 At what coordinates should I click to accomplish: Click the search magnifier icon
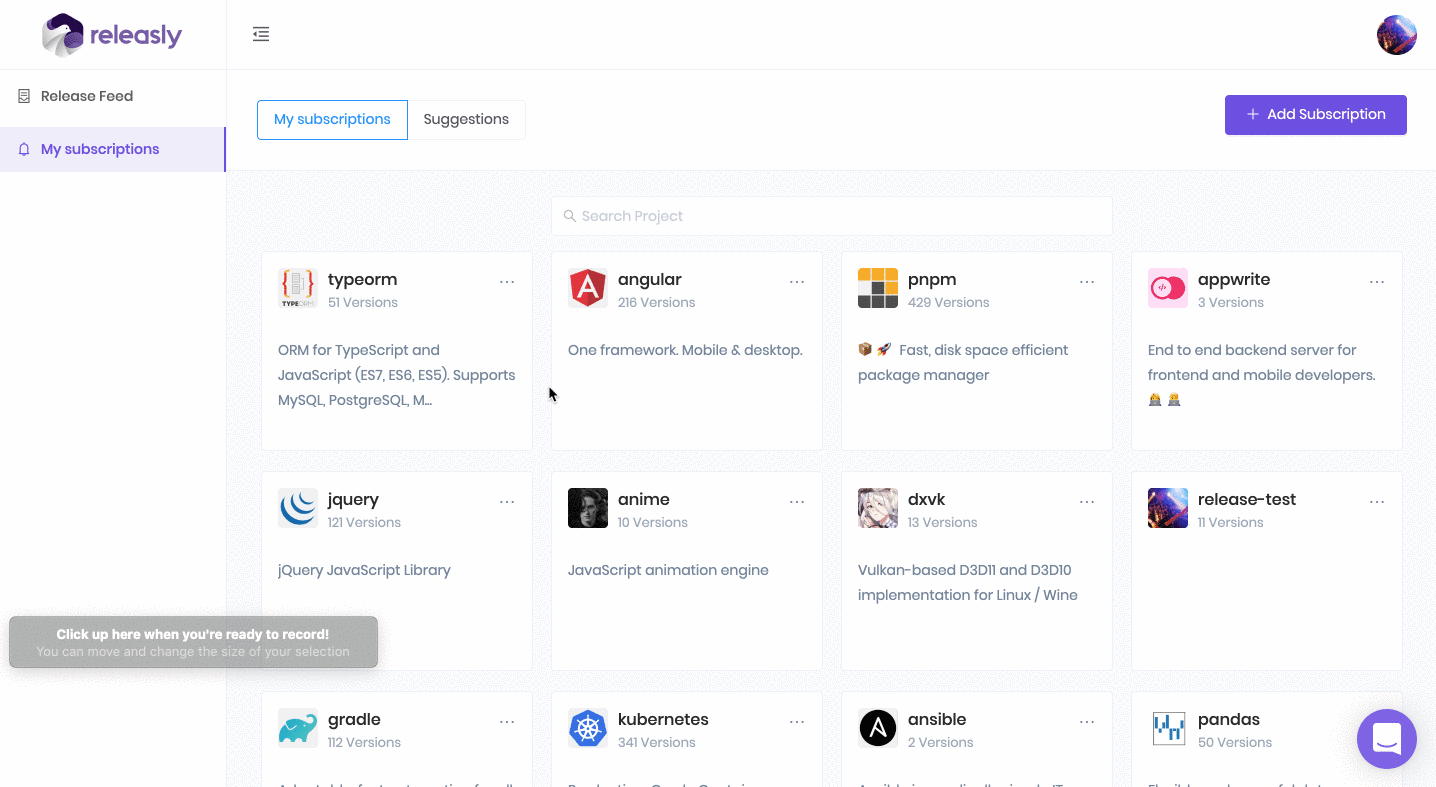pyautogui.click(x=570, y=216)
